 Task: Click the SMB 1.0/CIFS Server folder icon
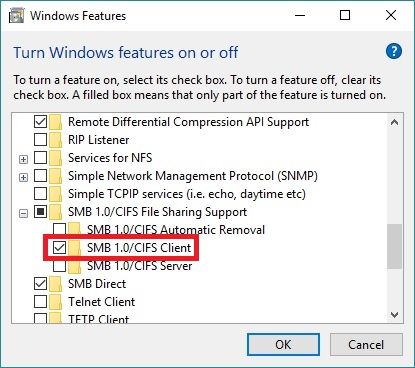pyautogui.click(x=75, y=266)
